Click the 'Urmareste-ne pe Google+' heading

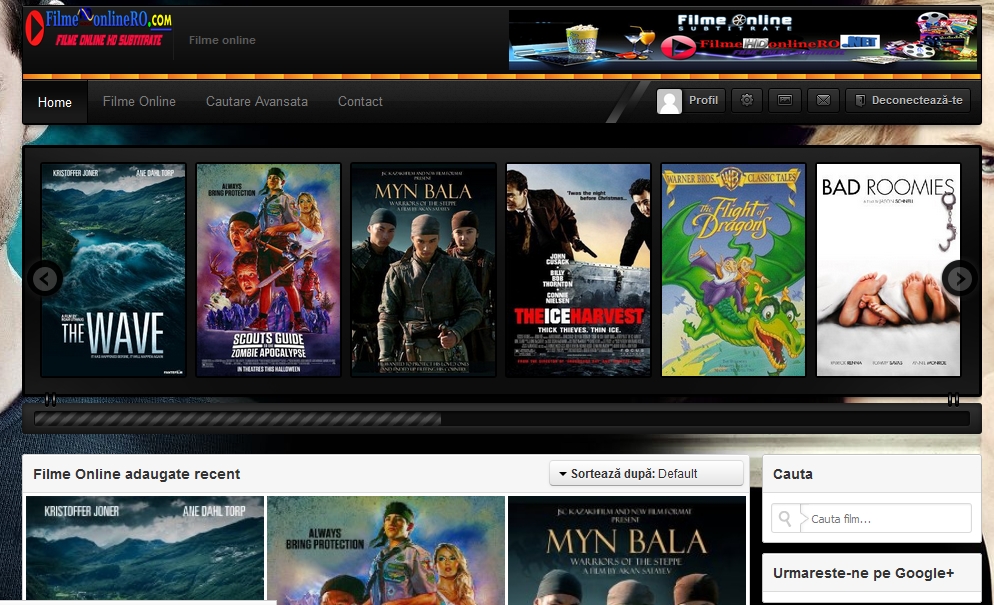tap(863, 573)
